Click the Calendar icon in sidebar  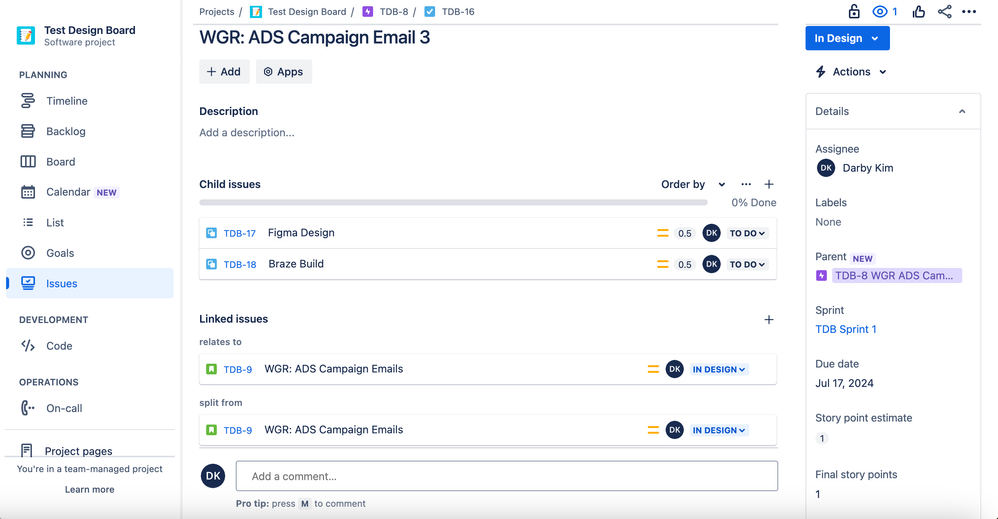point(28,192)
